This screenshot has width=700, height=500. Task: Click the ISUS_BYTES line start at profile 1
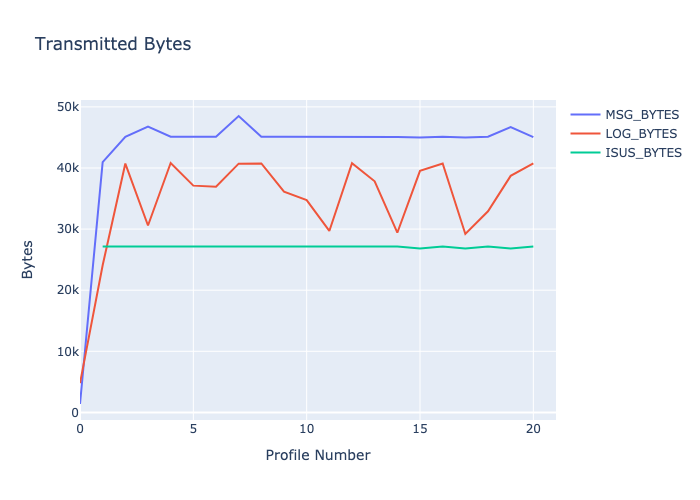[x=103, y=246]
